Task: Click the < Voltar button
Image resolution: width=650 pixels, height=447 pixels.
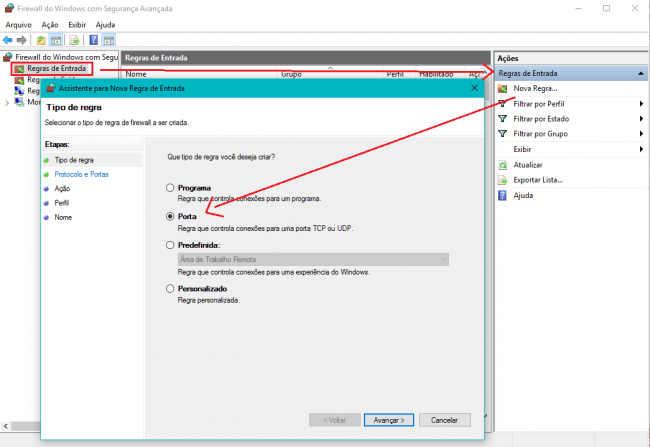Action: pyautogui.click(x=334, y=420)
